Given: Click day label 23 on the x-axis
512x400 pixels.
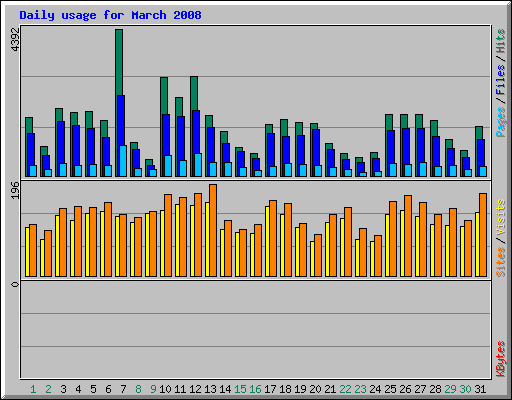Looking at the screenshot, I should point(360,389).
